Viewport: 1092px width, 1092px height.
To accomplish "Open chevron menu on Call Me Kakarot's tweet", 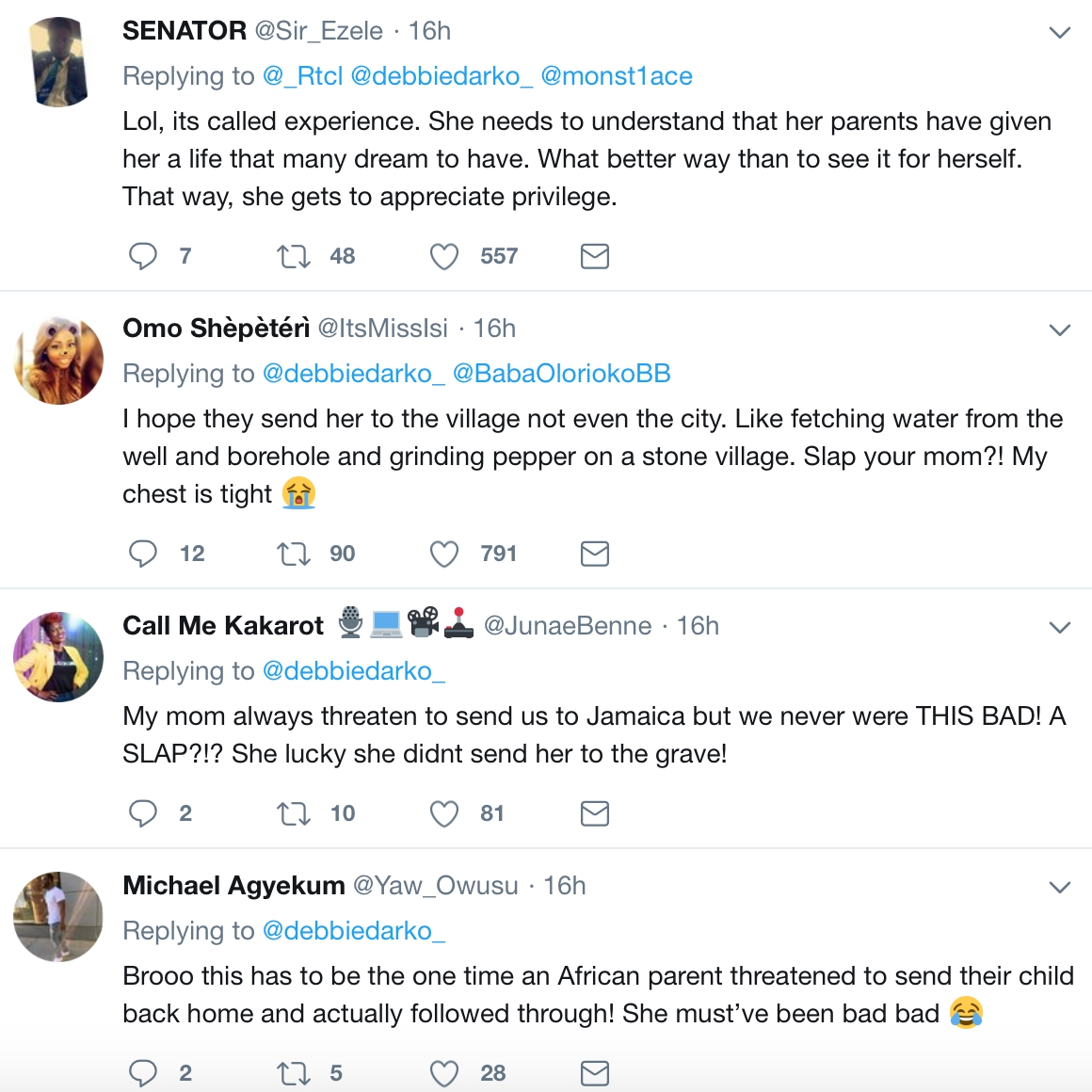I will tap(1060, 628).
